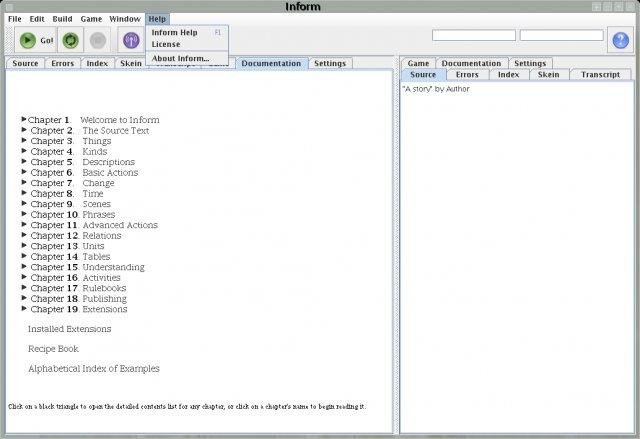The width and height of the screenshot is (640, 439).
Task: Open right panel Errors tab
Action: (x=467, y=75)
